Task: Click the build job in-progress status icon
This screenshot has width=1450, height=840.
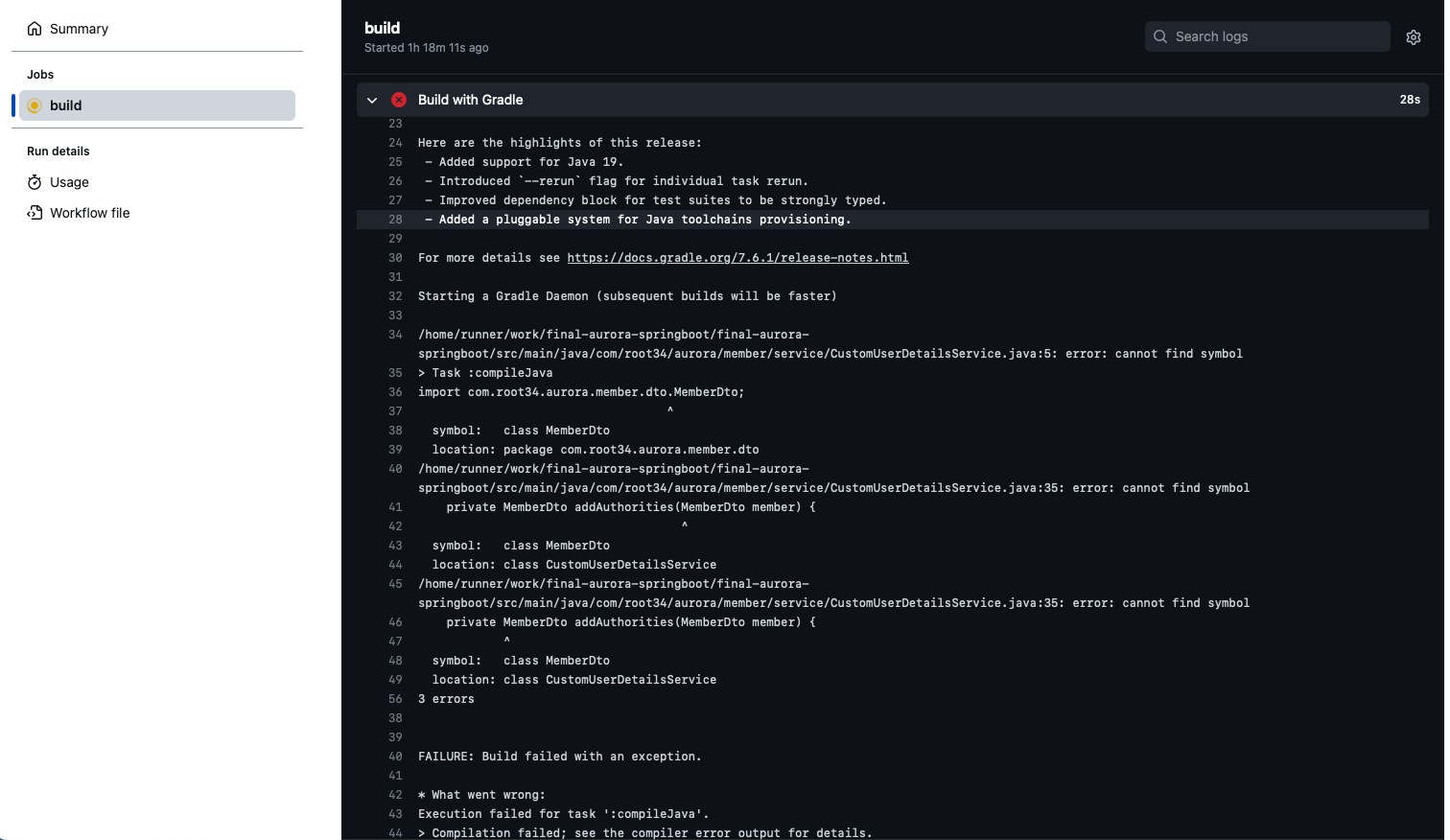Action: point(35,105)
